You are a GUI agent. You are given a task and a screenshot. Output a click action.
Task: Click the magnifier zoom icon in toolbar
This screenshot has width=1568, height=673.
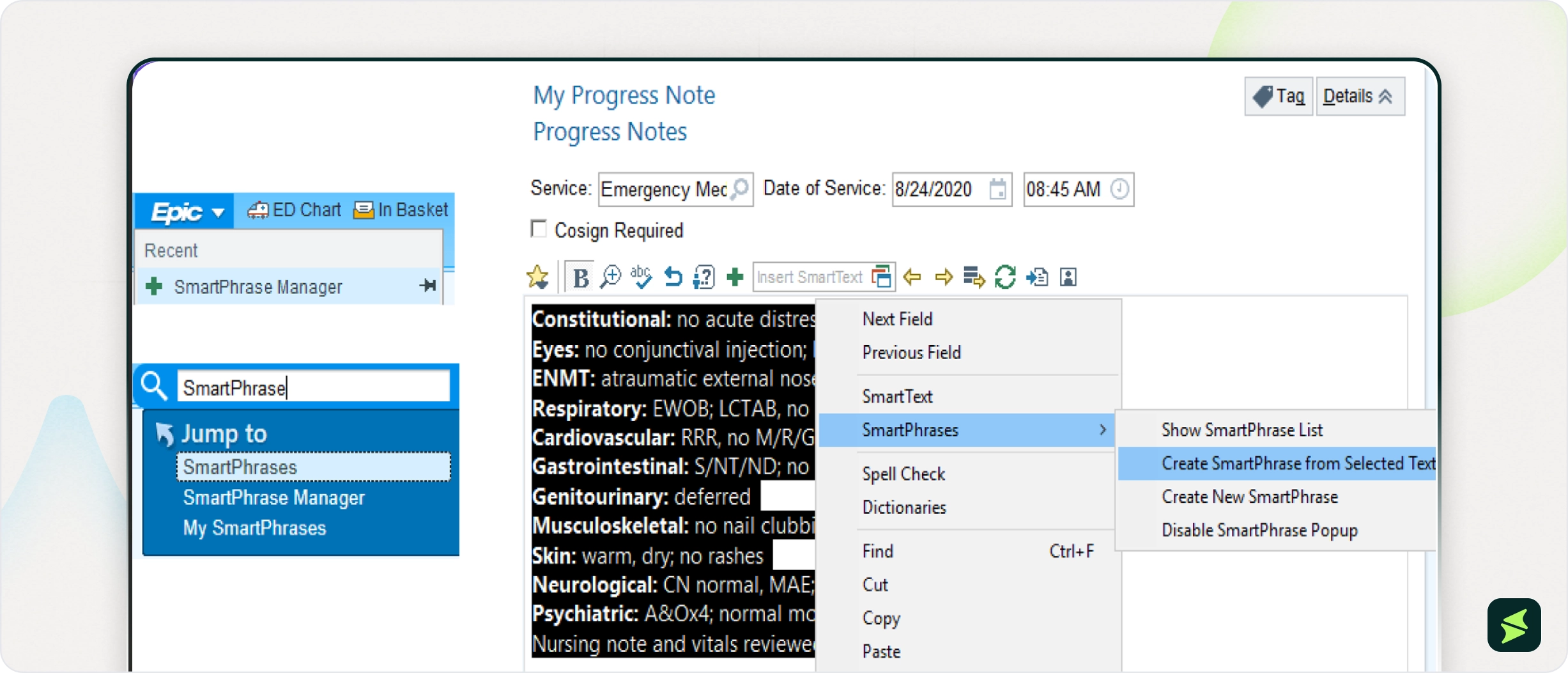[x=611, y=277]
